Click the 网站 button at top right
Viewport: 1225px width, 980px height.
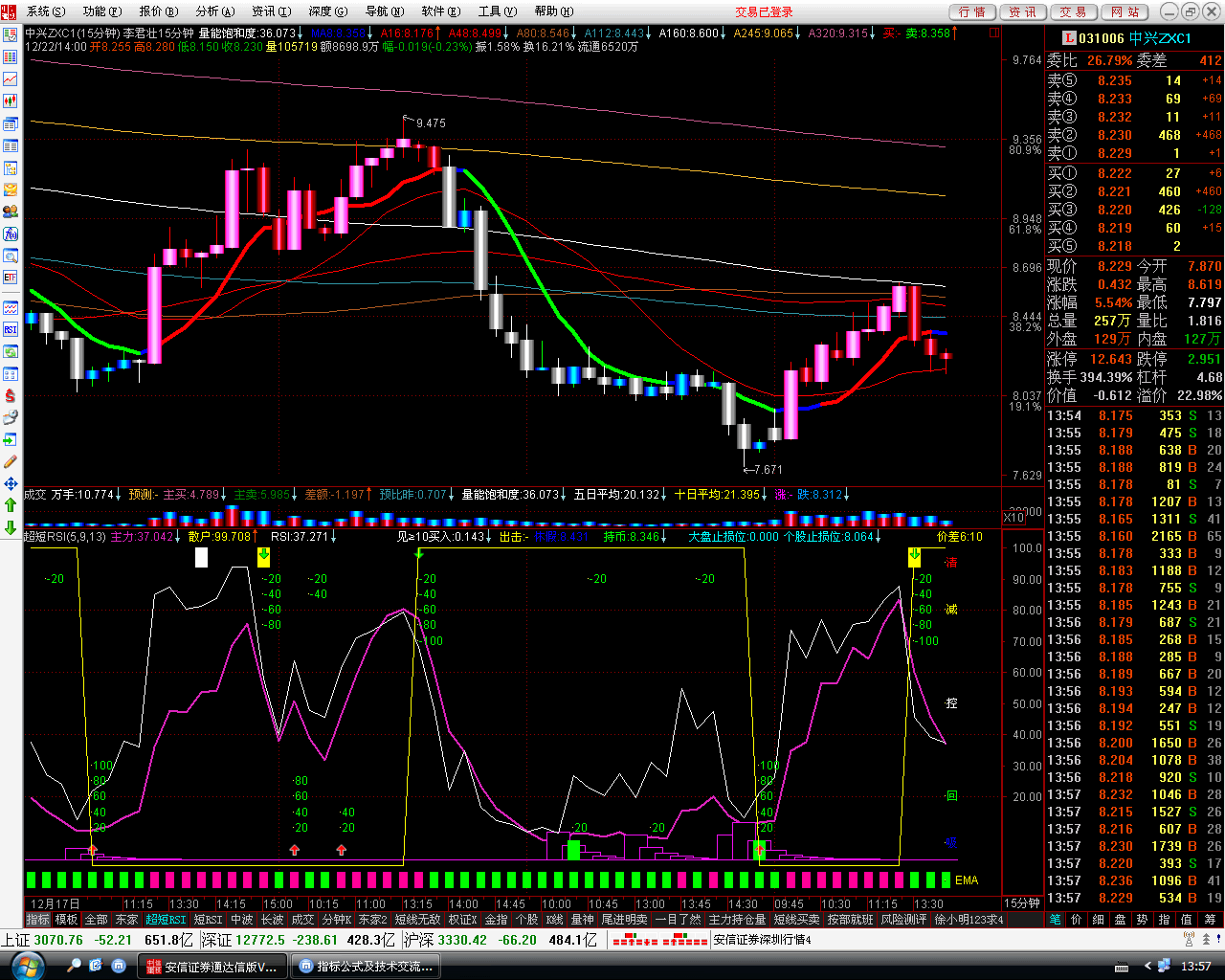click(1125, 11)
